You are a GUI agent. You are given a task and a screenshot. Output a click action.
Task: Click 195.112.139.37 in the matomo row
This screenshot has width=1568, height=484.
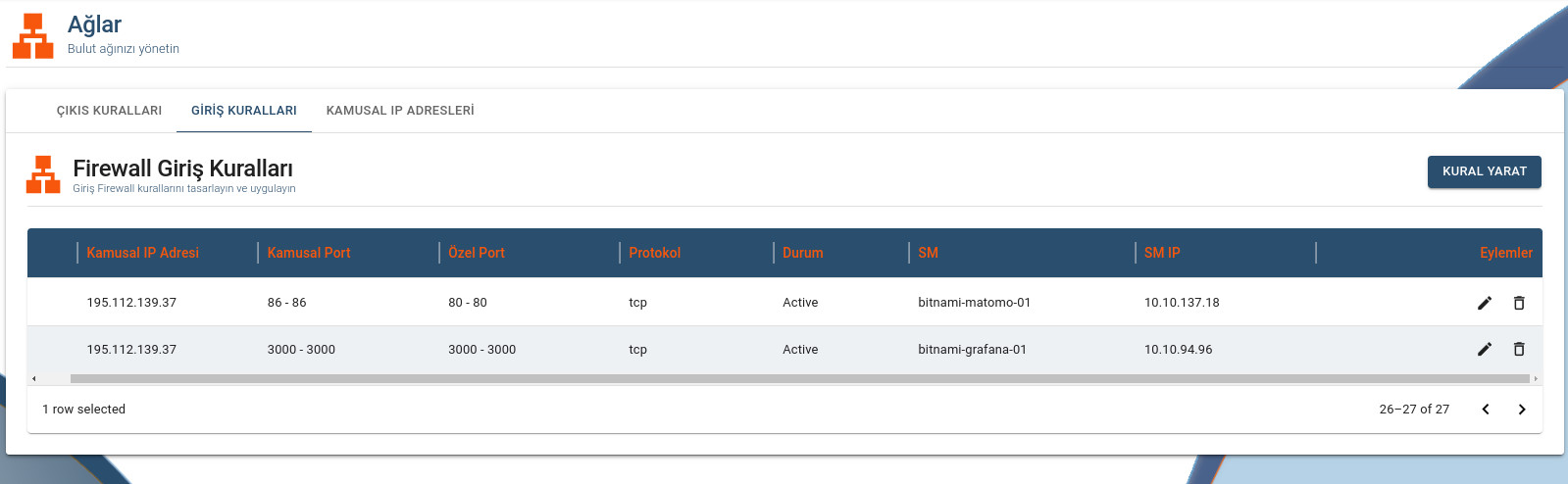point(131,303)
